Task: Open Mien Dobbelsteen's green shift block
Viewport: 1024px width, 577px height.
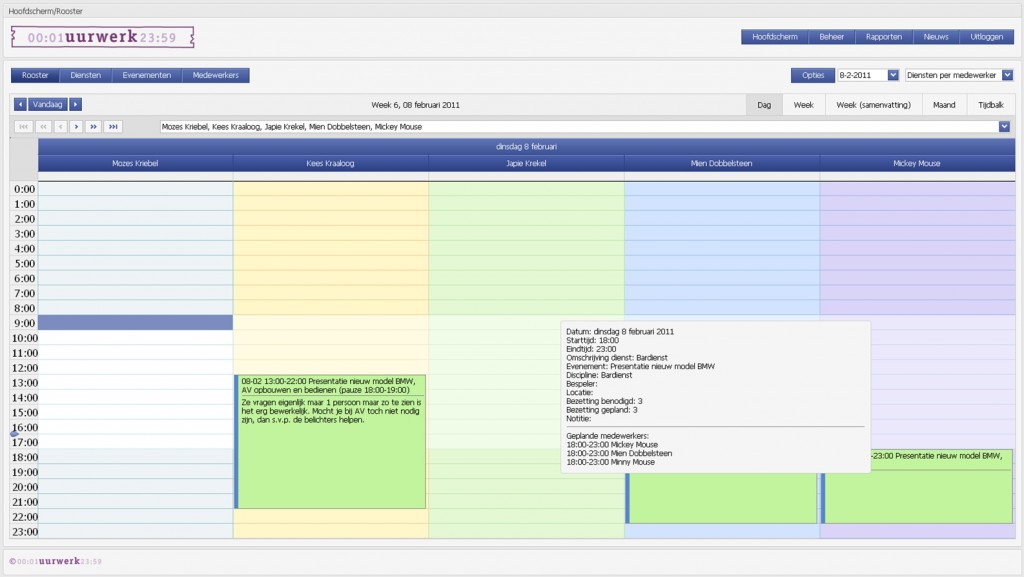Action: [x=721, y=498]
